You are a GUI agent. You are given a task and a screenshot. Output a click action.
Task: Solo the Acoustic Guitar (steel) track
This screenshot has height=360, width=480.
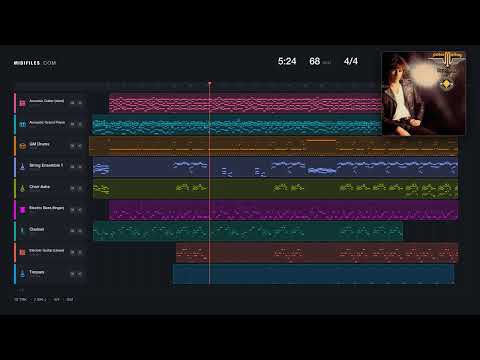(x=80, y=103)
